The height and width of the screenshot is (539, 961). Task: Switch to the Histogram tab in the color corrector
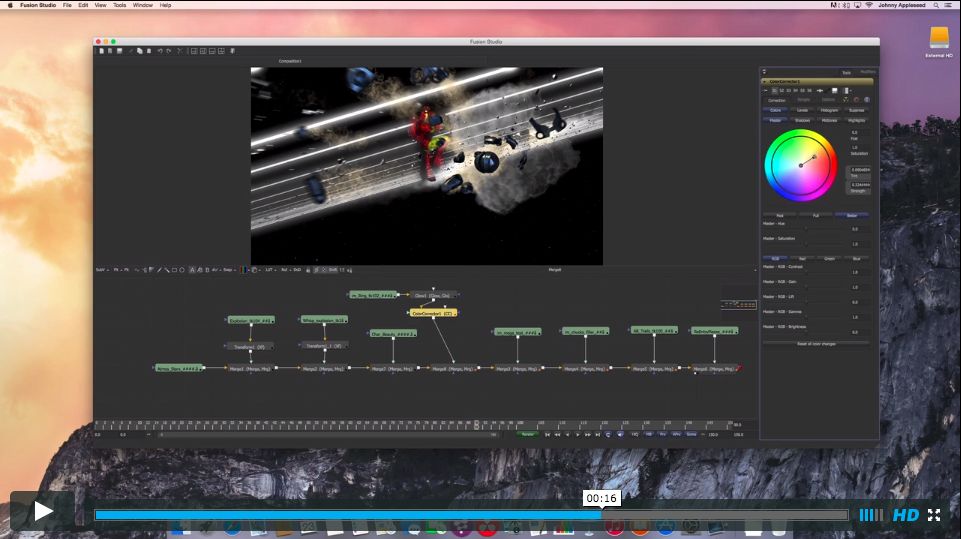pos(829,110)
